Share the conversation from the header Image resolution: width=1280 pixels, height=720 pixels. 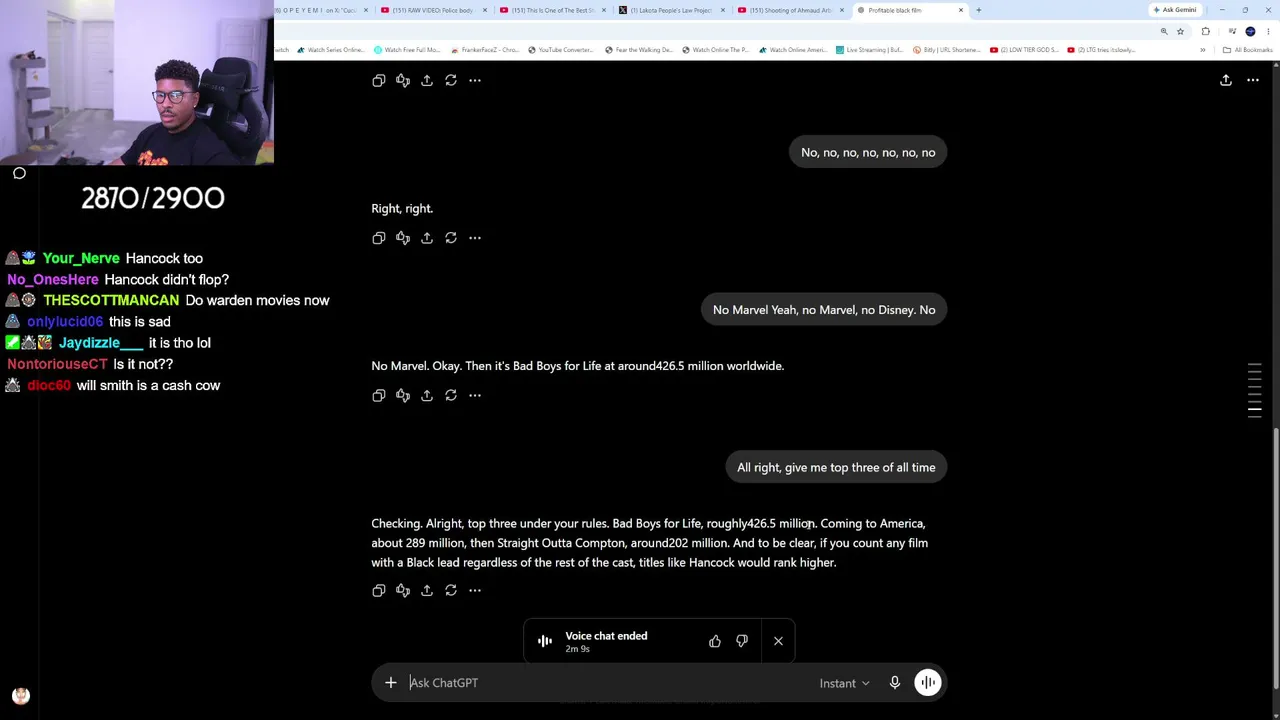click(1226, 80)
